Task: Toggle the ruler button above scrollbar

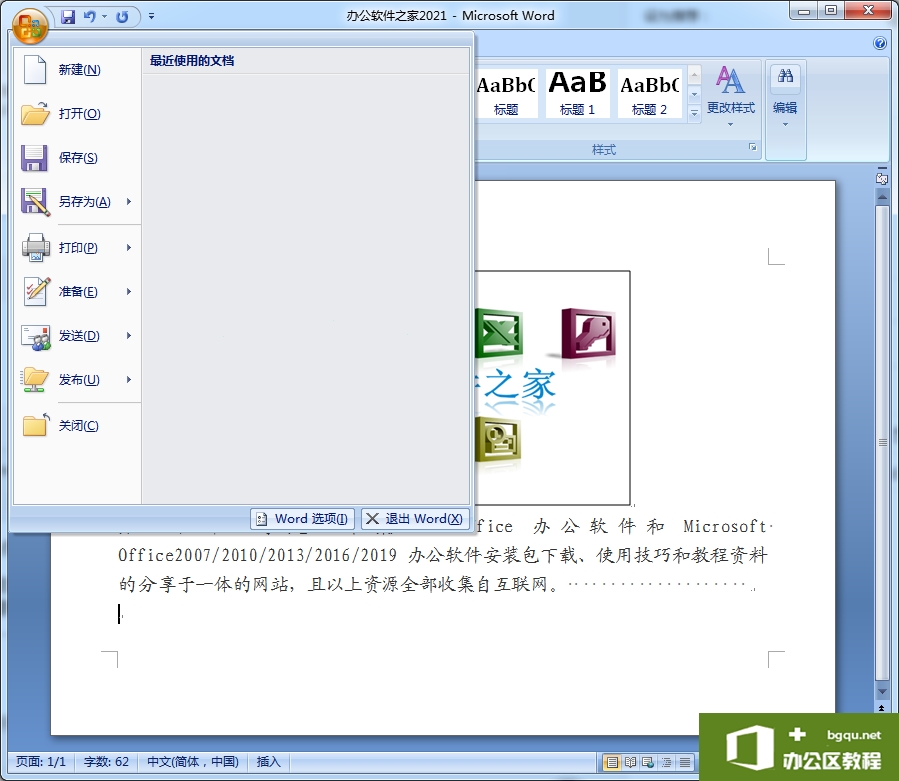Action: (882, 178)
